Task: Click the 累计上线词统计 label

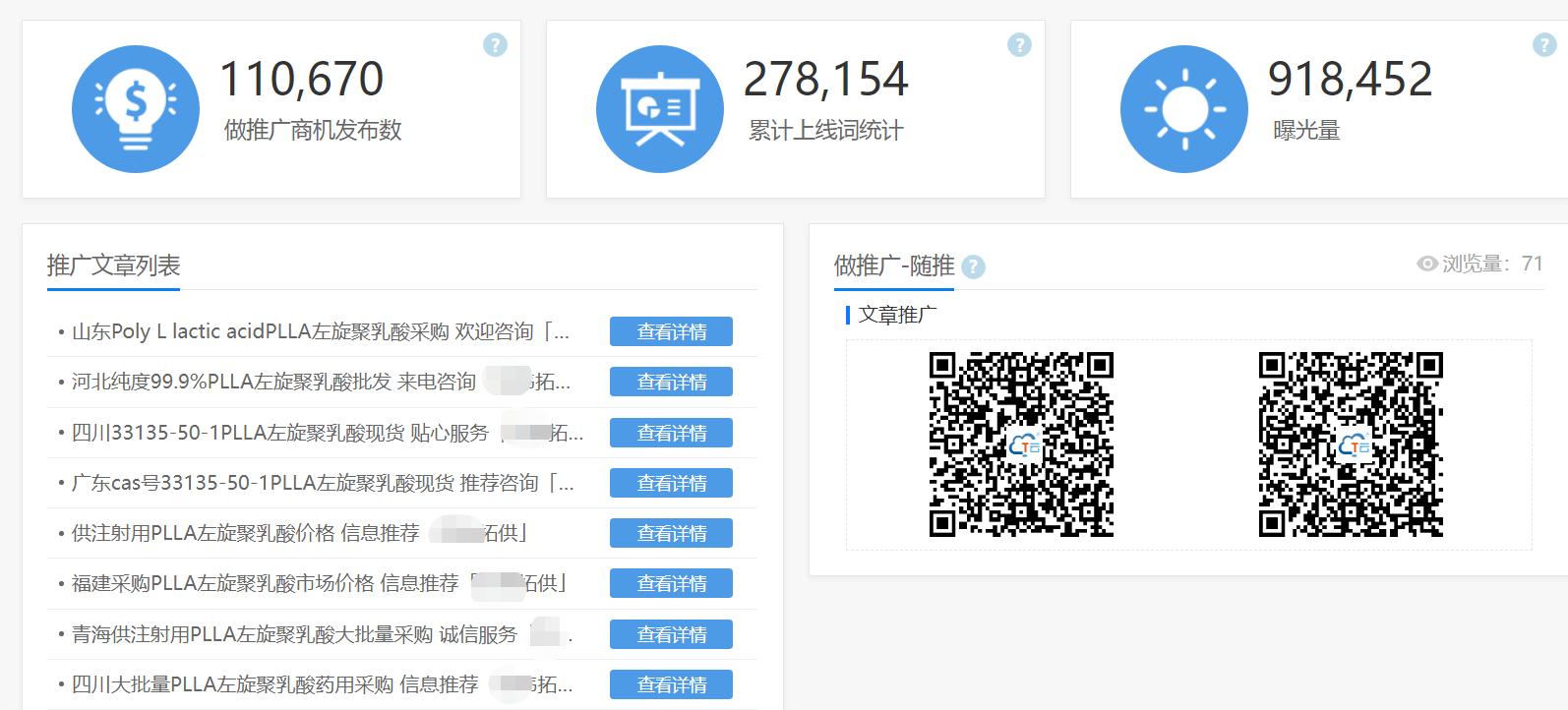Action: pyautogui.click(x=826, y=130)
